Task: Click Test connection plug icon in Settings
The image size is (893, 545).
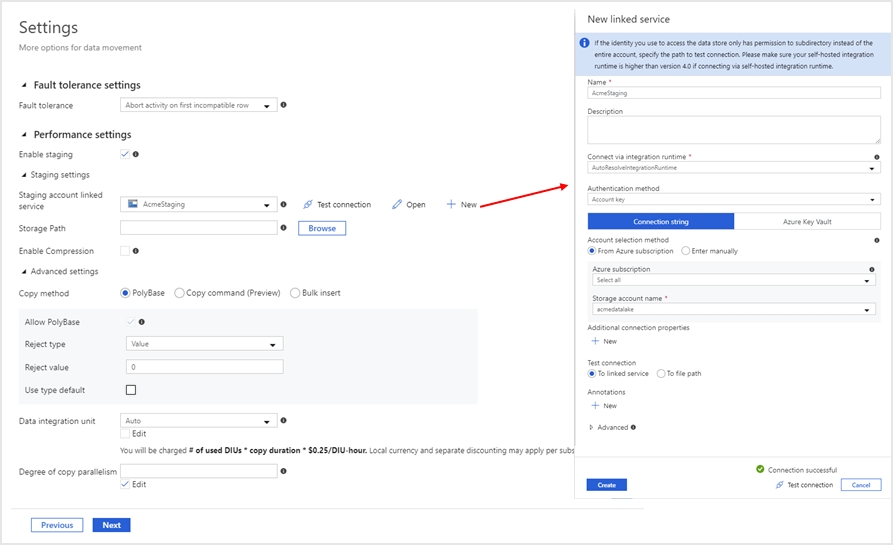Action: (x=308, y=204)
